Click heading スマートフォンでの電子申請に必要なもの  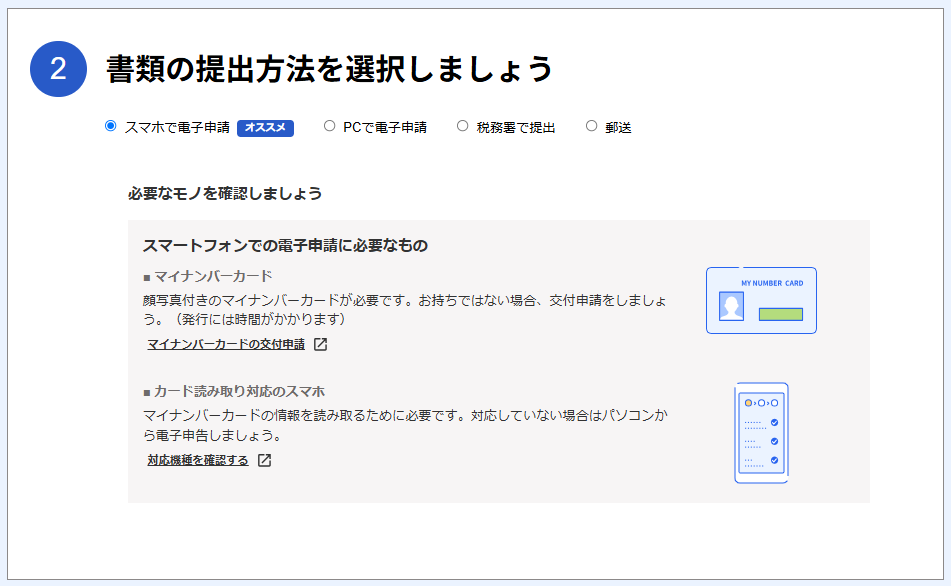tap(285, 245)
